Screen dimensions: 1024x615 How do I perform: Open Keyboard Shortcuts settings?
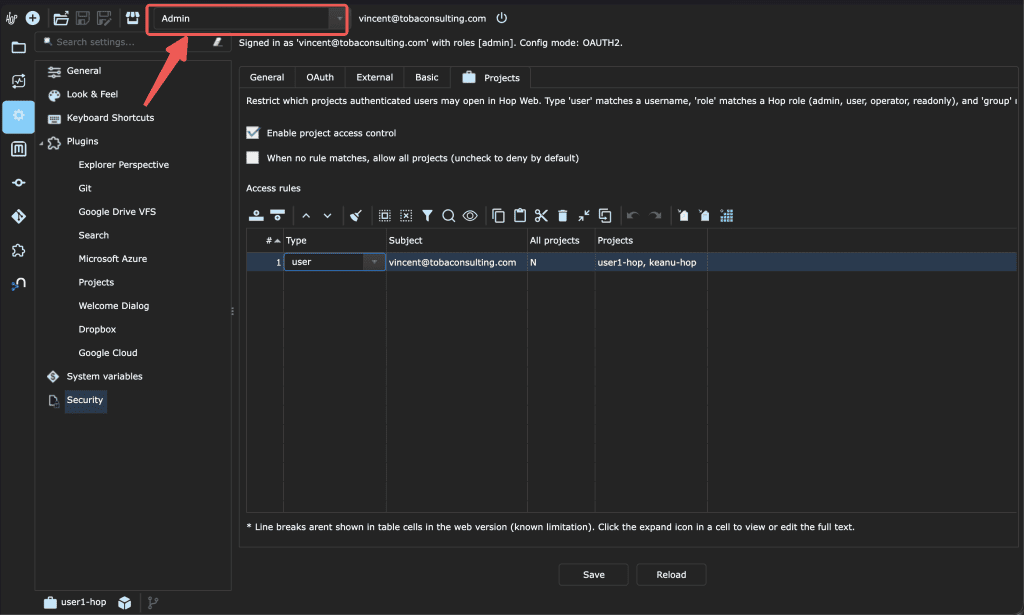tap(110, 118)
